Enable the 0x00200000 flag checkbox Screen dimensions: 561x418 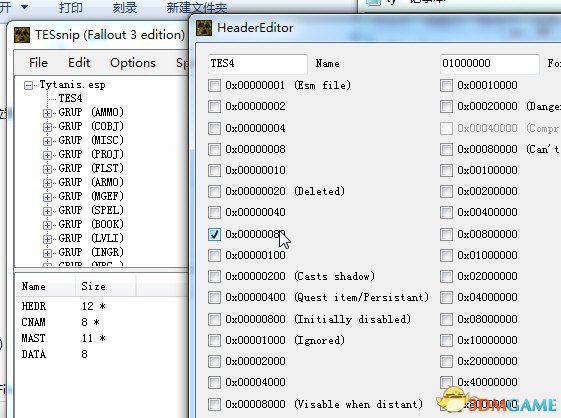pyautogui.click(x=446, y=191)
